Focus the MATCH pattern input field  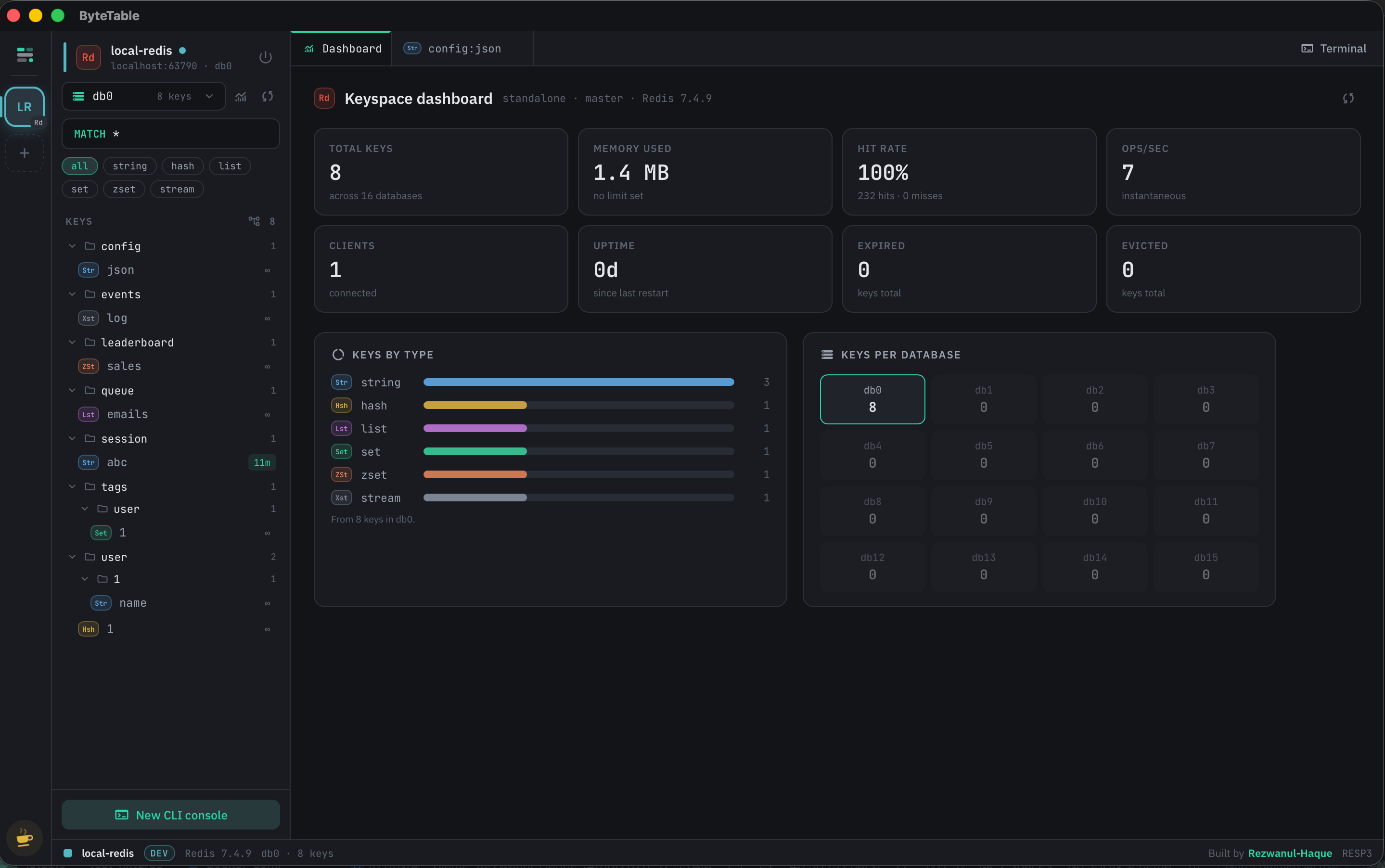[171, 134]
